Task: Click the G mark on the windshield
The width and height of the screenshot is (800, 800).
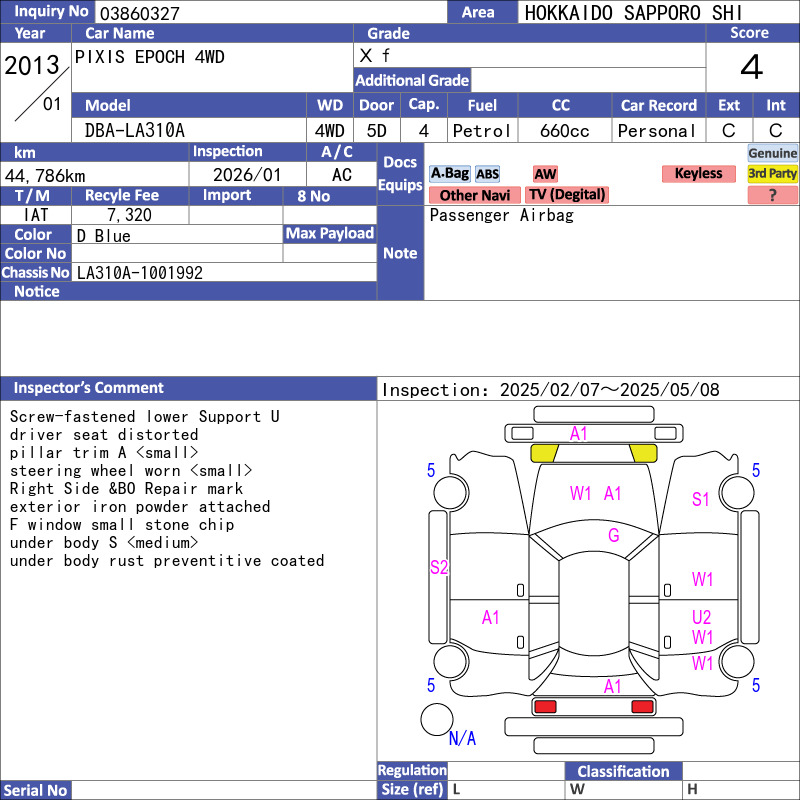Action: pyautogui.click(x=613, y=536)
